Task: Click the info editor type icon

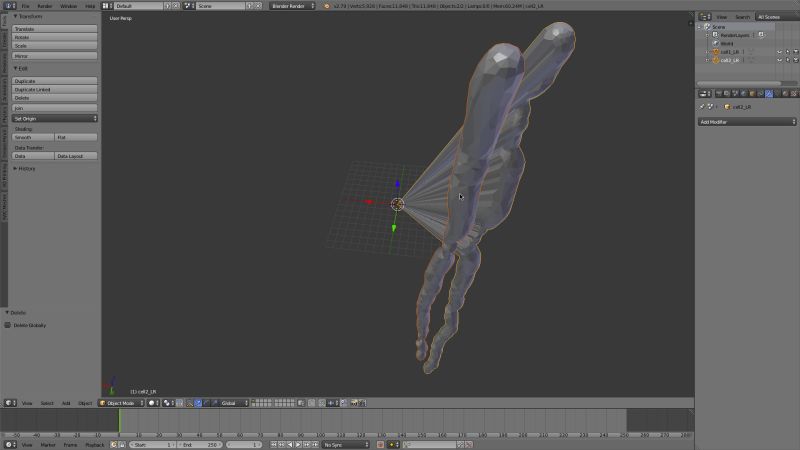Action: tap(10, 6)
